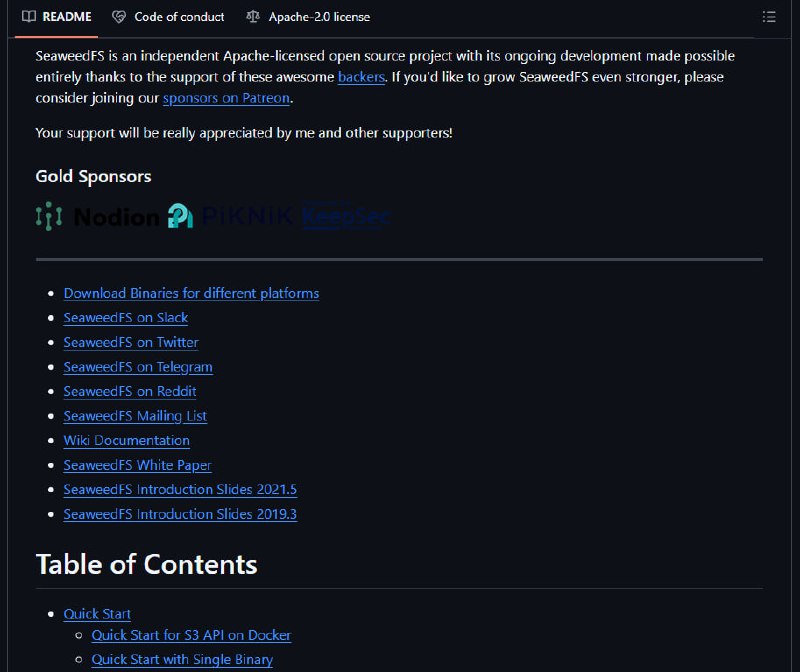This screenshot has width=800, height=672.
Task: Click the license scale icon
Action: point(253,17)
